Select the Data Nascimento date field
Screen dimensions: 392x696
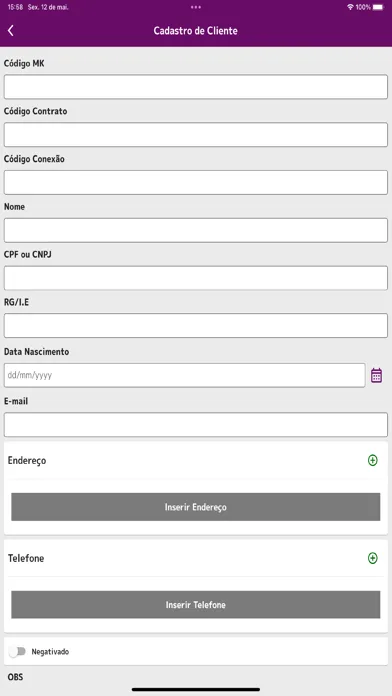click(185, 376)
